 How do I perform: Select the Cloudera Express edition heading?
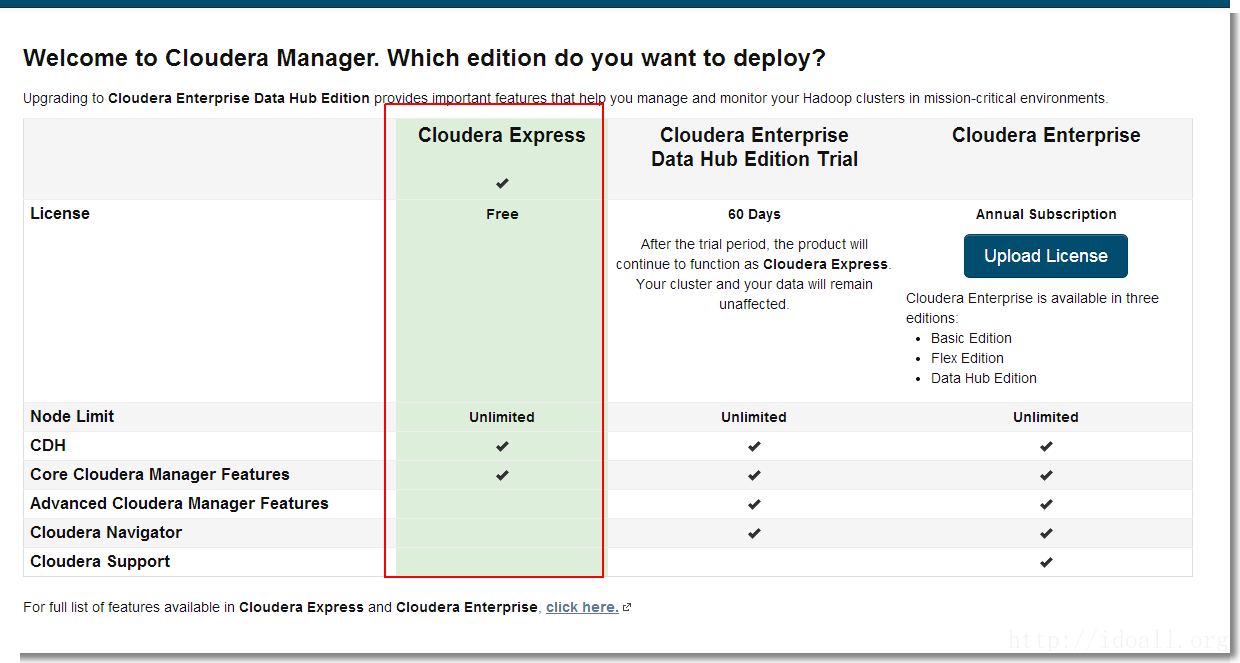click(x=502, y=136)
